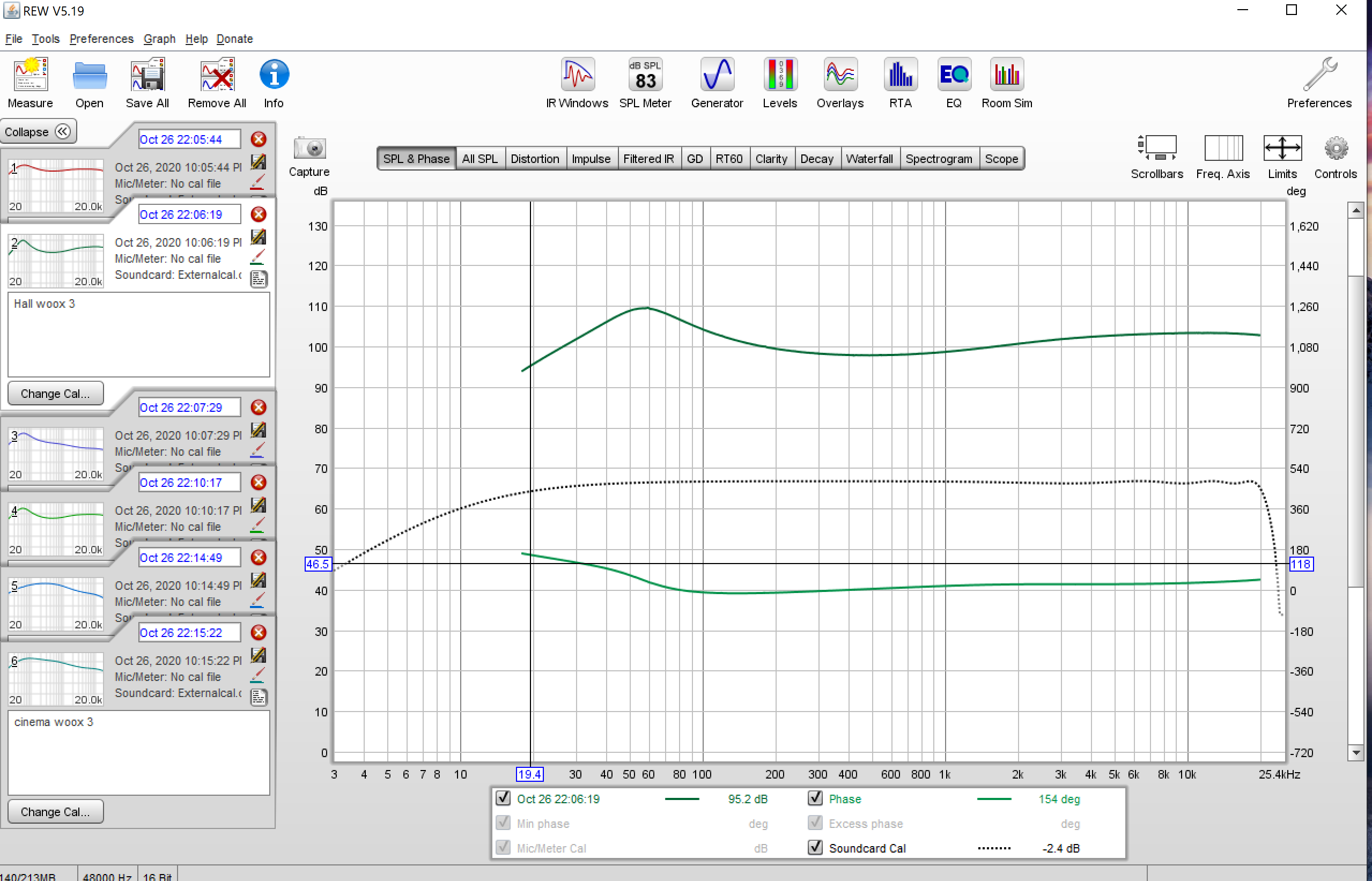Remove measurement Oct 26 22:07:29

tap(259, 407)
